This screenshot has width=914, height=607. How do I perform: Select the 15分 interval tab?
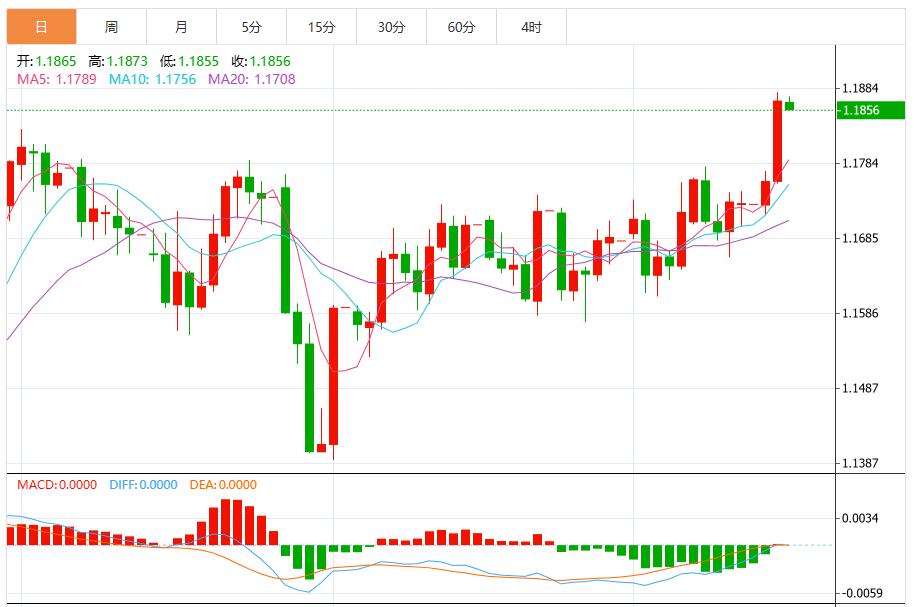coord(322,20)
